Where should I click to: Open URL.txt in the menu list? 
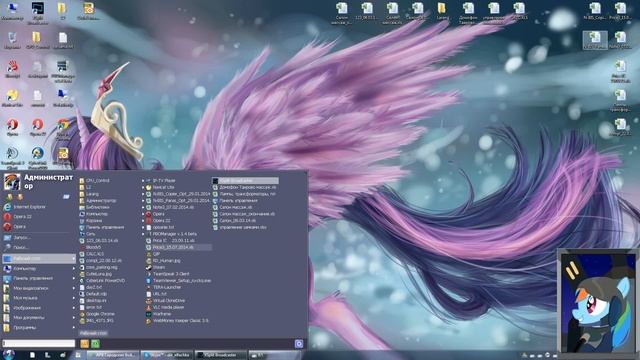[x=156, y=294]
